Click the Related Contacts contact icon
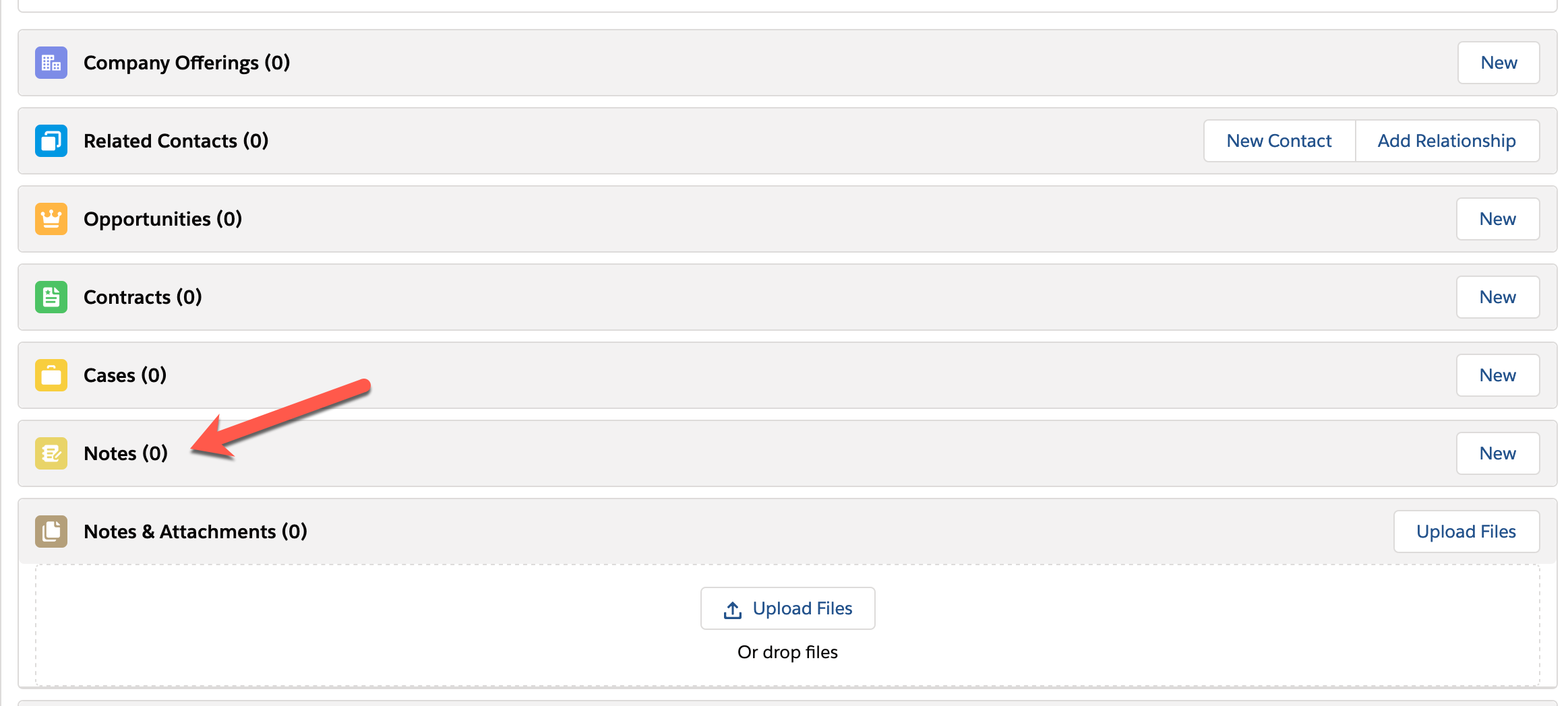This screenshot has width=1568, height=706. coord(51,141)
